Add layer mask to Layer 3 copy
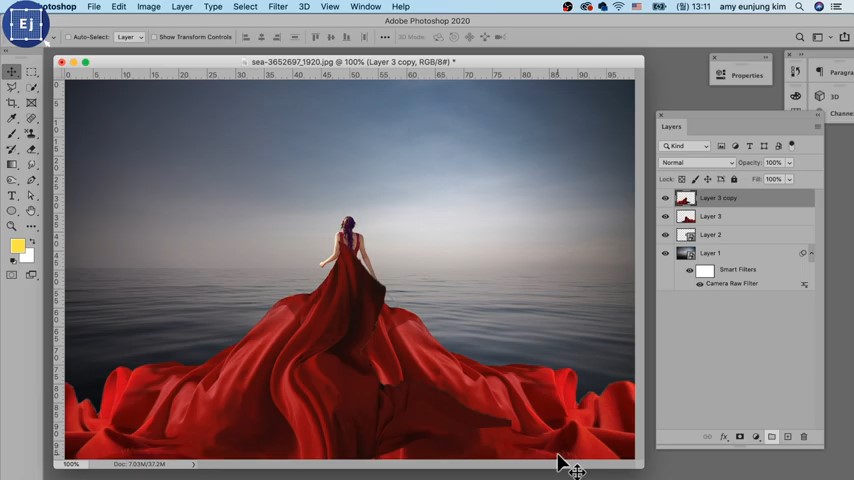854x480 pixels. (740, 436)
